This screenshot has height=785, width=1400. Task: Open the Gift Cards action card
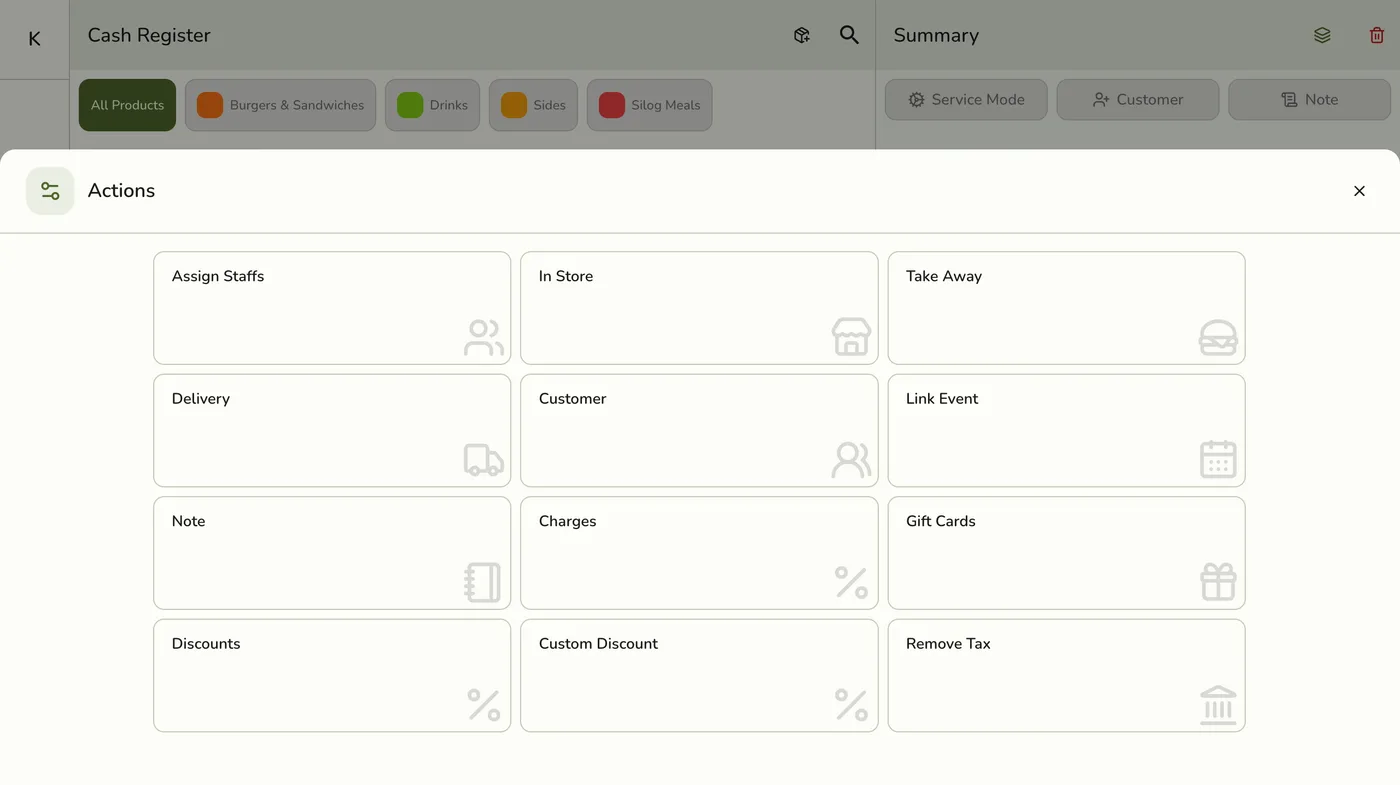click(x=1066, y=553)
